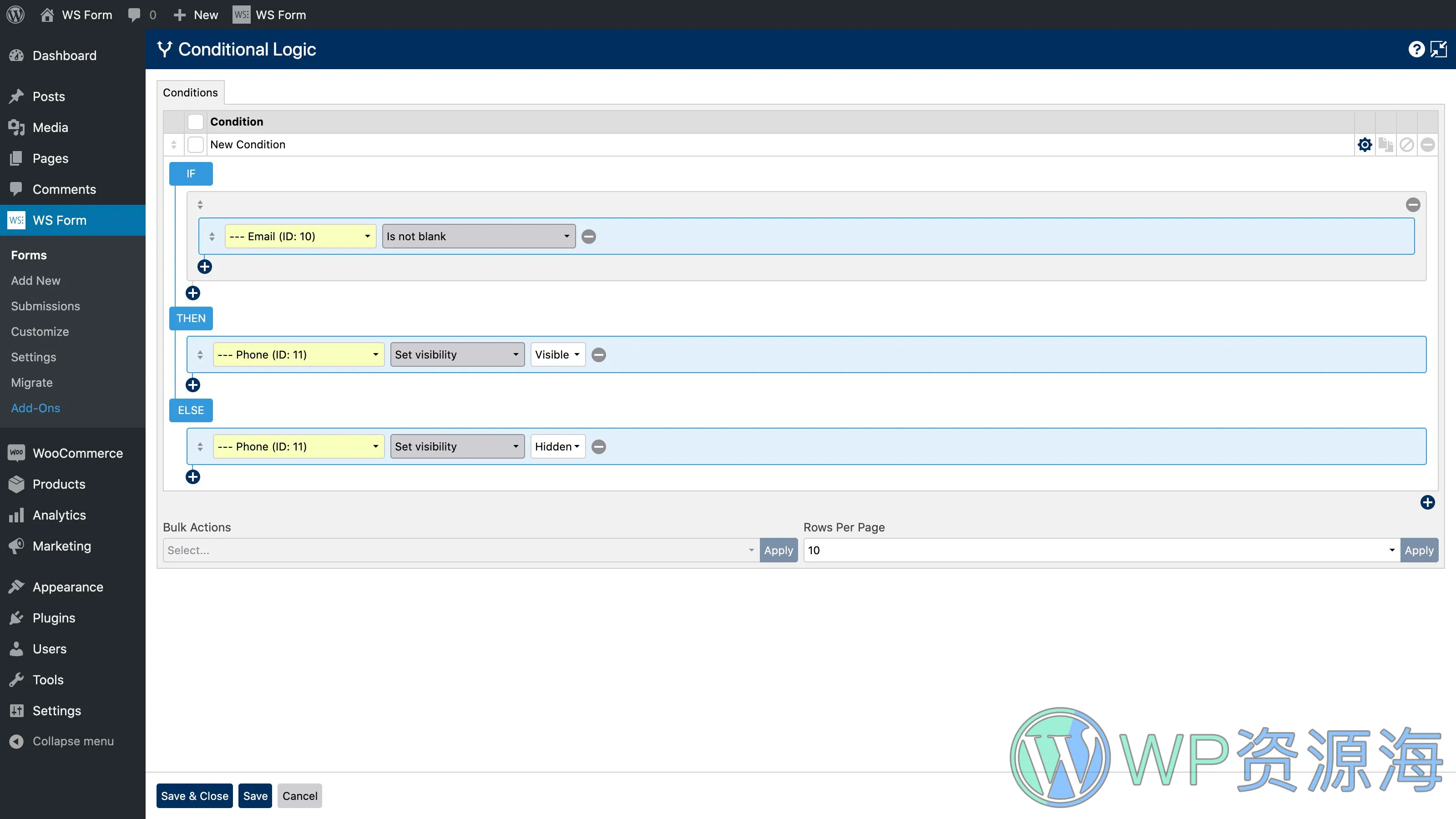Open the WordPress logo menu
The width and height of the screenshot is (1456, 819).
[x=15, y=15]
